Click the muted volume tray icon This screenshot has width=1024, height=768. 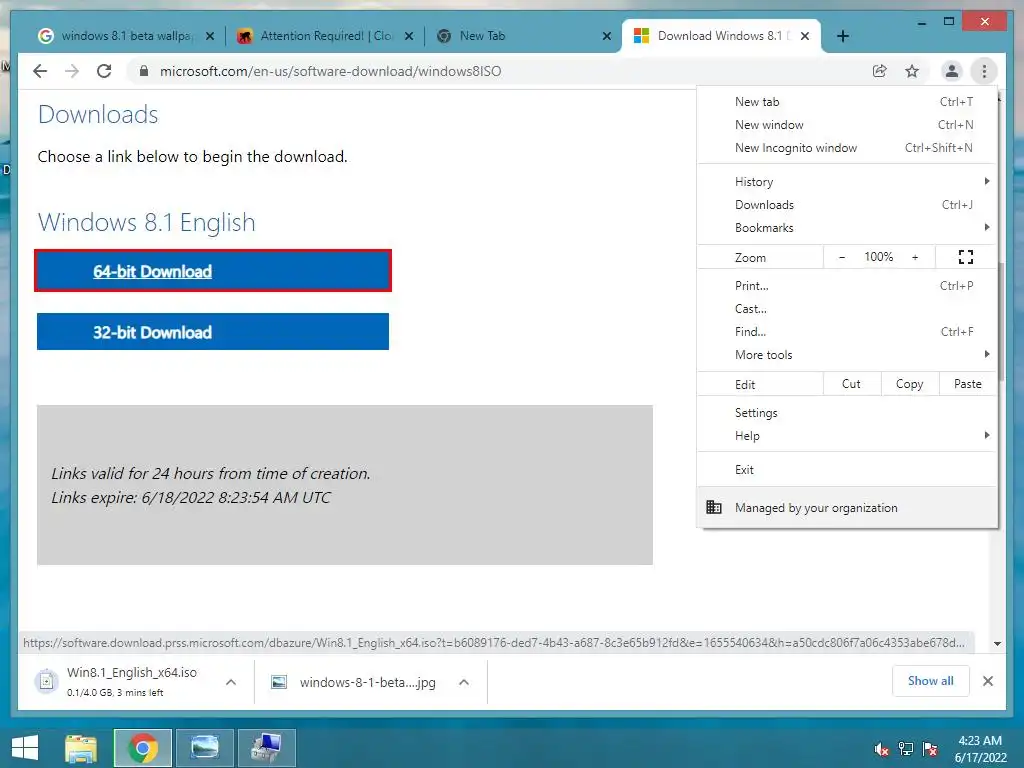pyautogui.click(x=882, y=749)
